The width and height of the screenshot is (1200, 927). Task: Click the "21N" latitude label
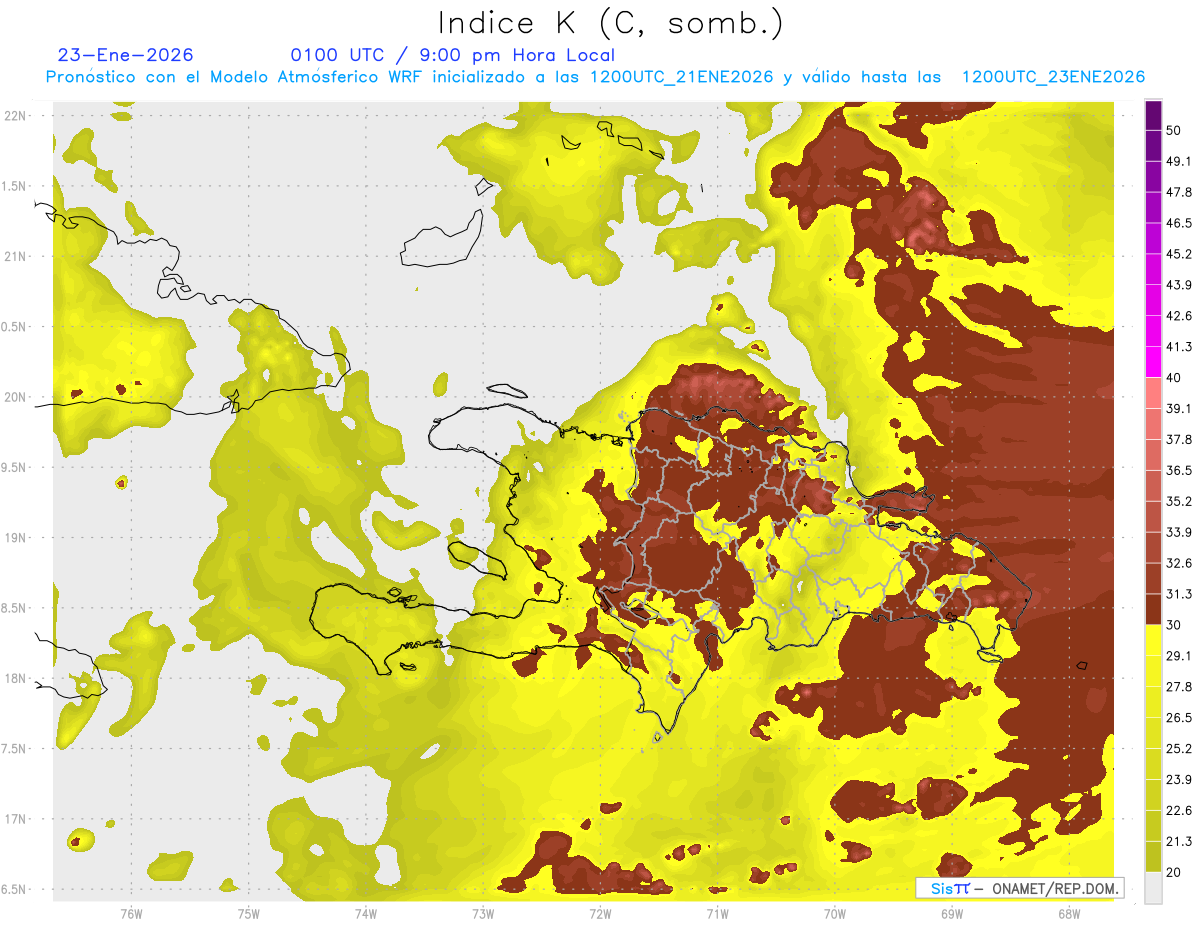[15, 256]
